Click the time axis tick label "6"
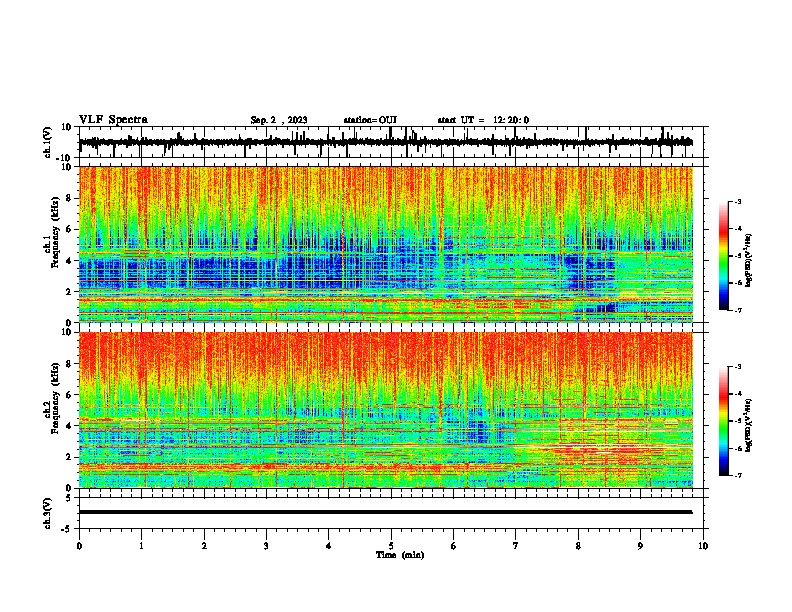This screenshot has width=792, height=612. click(x=454, y=546)
